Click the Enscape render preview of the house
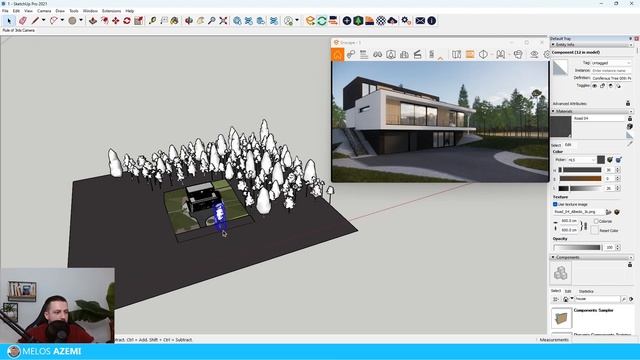 click(x=440, y=121)
